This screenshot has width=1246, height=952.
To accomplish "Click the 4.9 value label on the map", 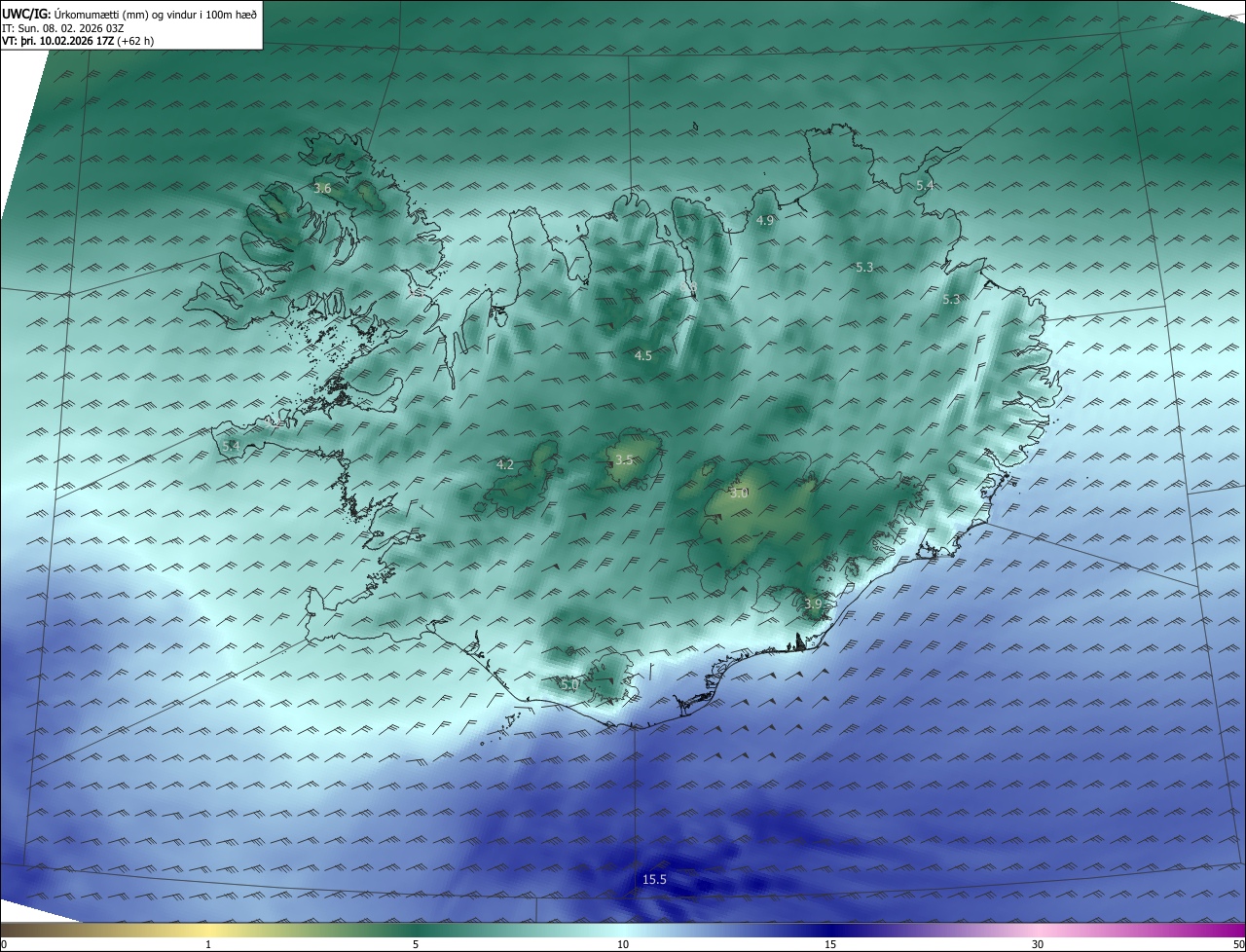I will 765,221.
